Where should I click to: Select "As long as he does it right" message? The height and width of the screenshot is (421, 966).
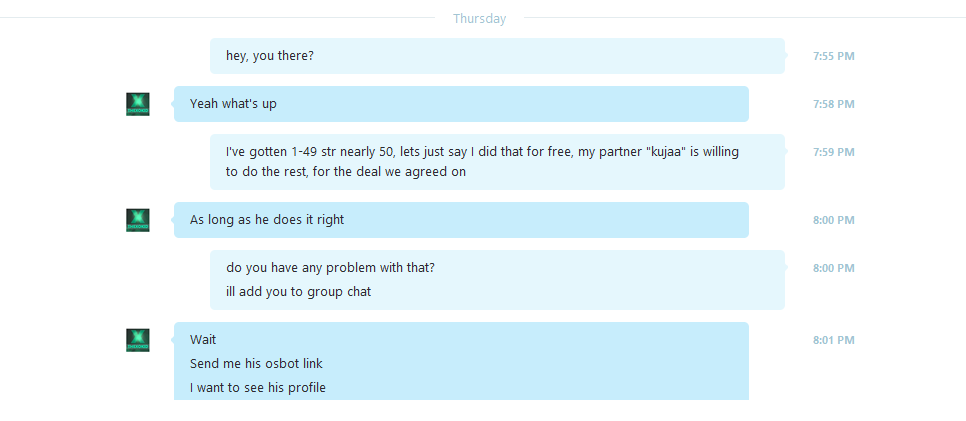[461, 220]
